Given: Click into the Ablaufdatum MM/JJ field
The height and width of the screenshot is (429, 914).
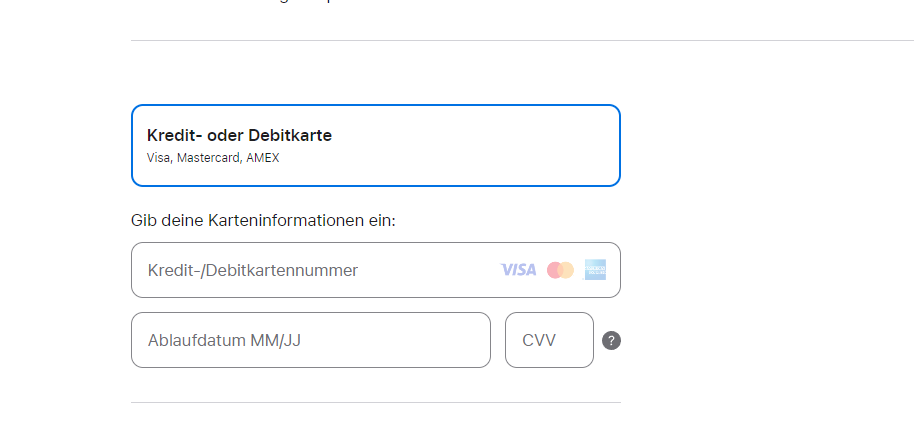Looking at the screenshot, I should 310,340.
